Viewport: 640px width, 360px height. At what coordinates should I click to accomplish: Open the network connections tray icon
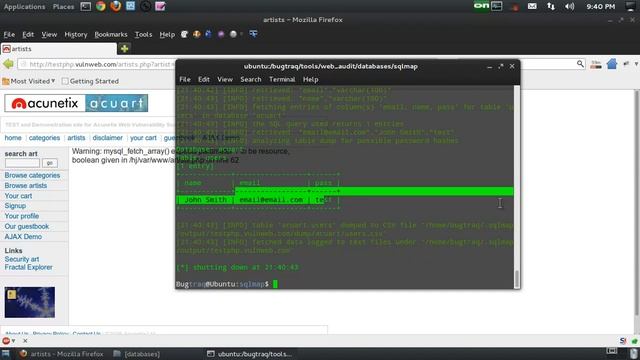pos(551,6)
